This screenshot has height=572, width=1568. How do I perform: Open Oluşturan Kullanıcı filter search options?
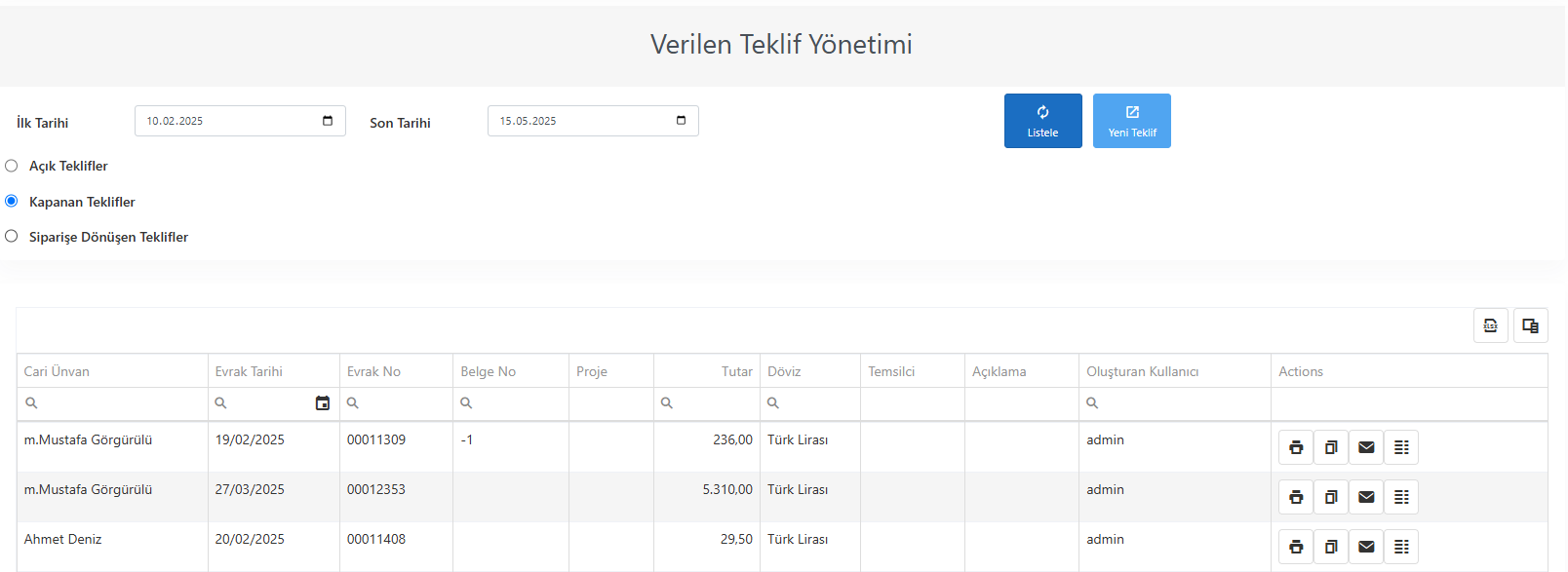point(1092,403)
